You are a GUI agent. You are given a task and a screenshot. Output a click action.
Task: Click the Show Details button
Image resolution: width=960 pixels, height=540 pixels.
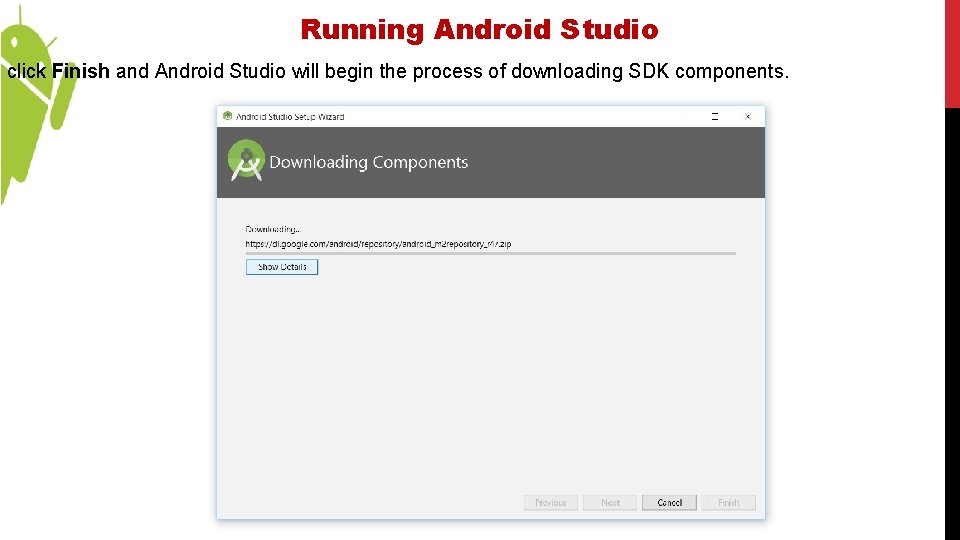pos(282,267)
